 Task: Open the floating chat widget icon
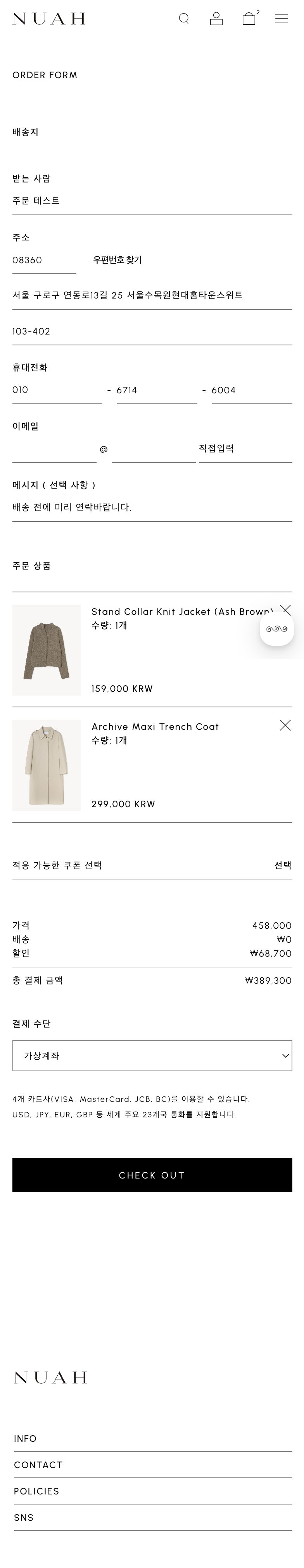tap(276, 629)
